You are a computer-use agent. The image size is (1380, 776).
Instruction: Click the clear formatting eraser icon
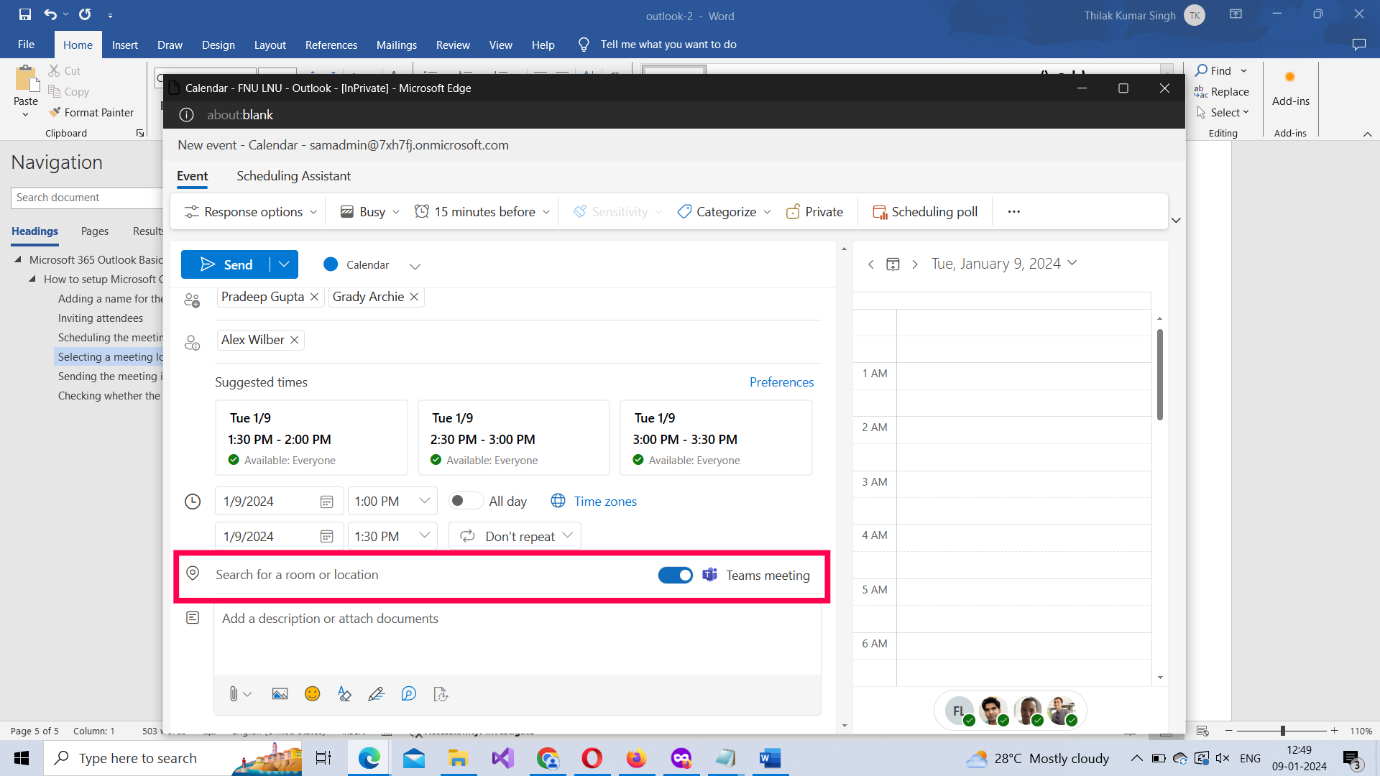[x=344, y=694]
